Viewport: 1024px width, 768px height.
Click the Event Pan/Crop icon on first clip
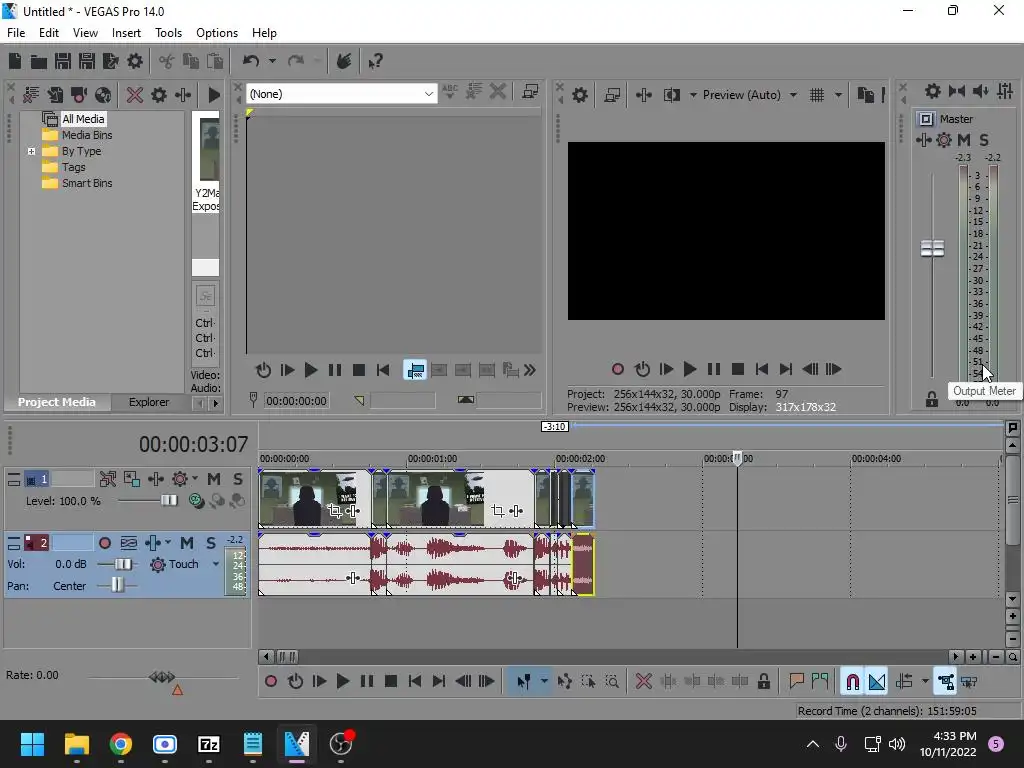(335, 511)
